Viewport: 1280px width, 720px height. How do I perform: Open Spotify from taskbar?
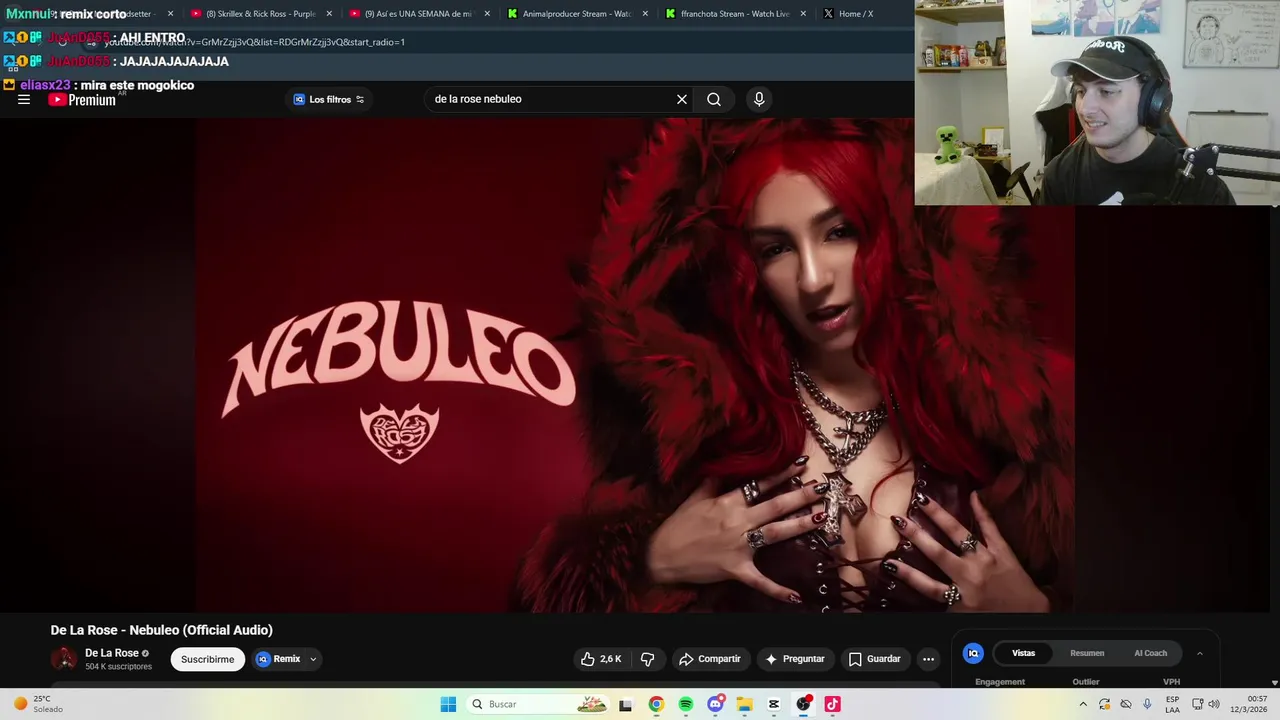click(686, 704)
